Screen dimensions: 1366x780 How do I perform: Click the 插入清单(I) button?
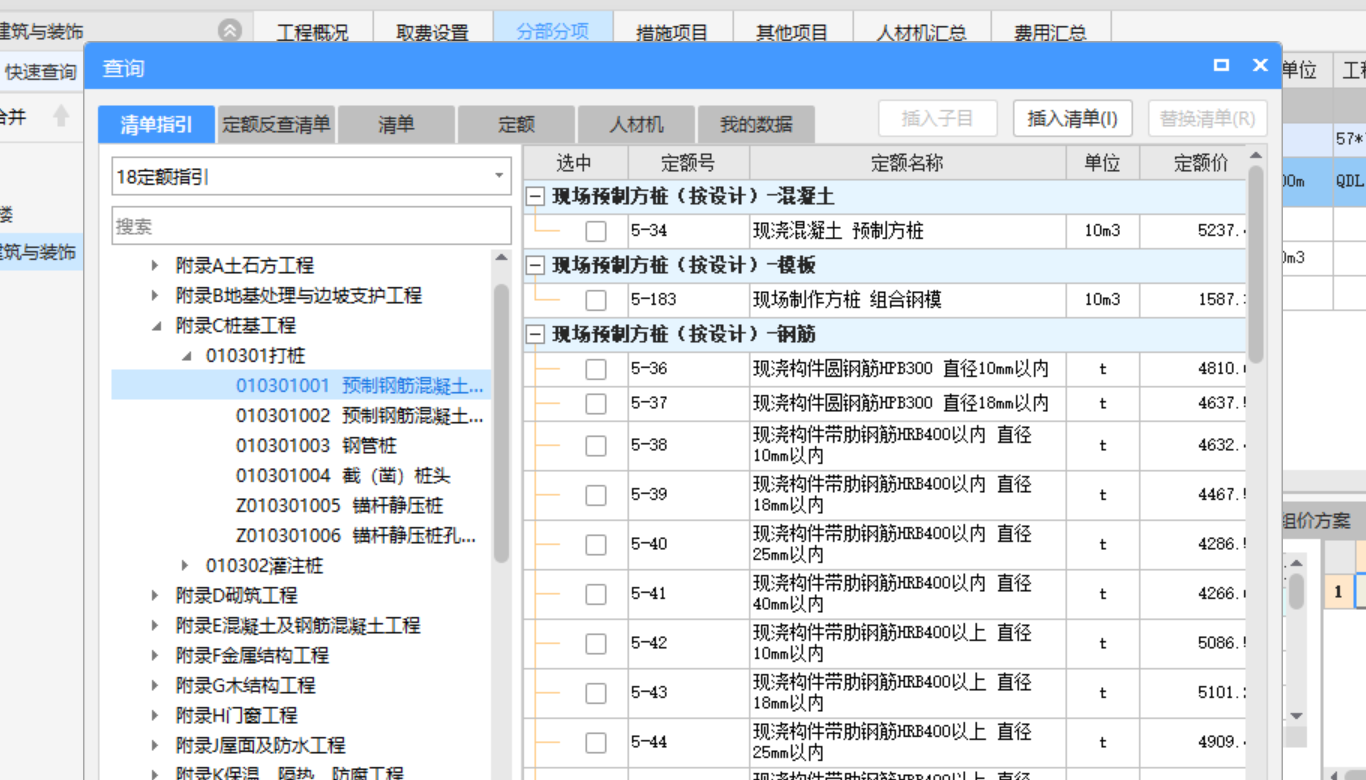point(1073,119)
